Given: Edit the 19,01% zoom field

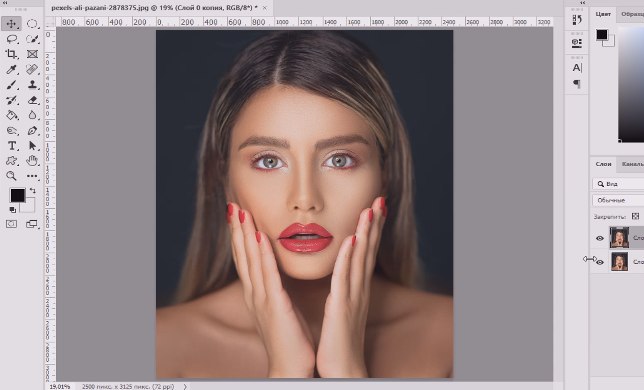Looking at the screenshot, I should [60, 386].
